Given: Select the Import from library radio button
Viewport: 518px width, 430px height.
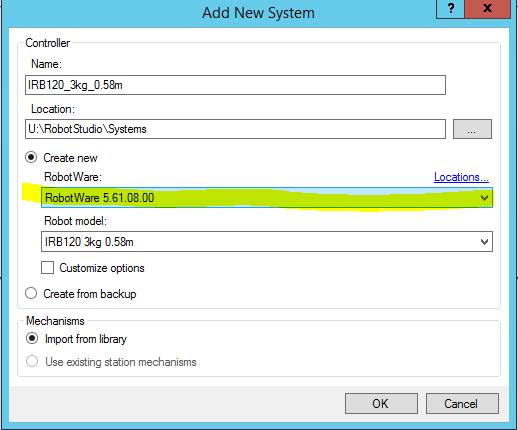Looking at the screenshot, I should [x=32, y=339].
